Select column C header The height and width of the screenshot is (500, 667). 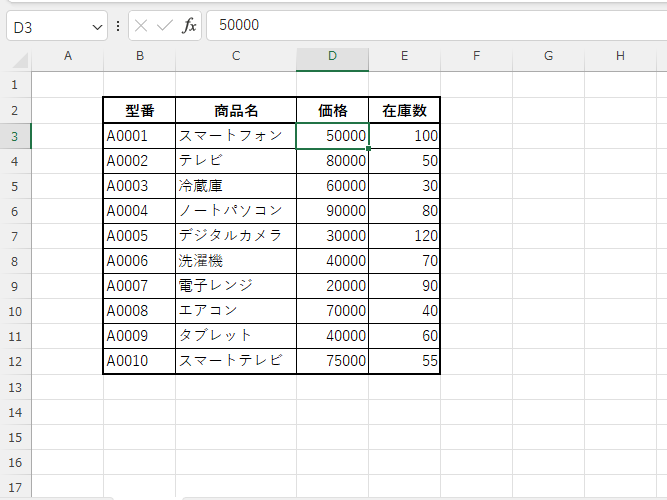point(236,56)
